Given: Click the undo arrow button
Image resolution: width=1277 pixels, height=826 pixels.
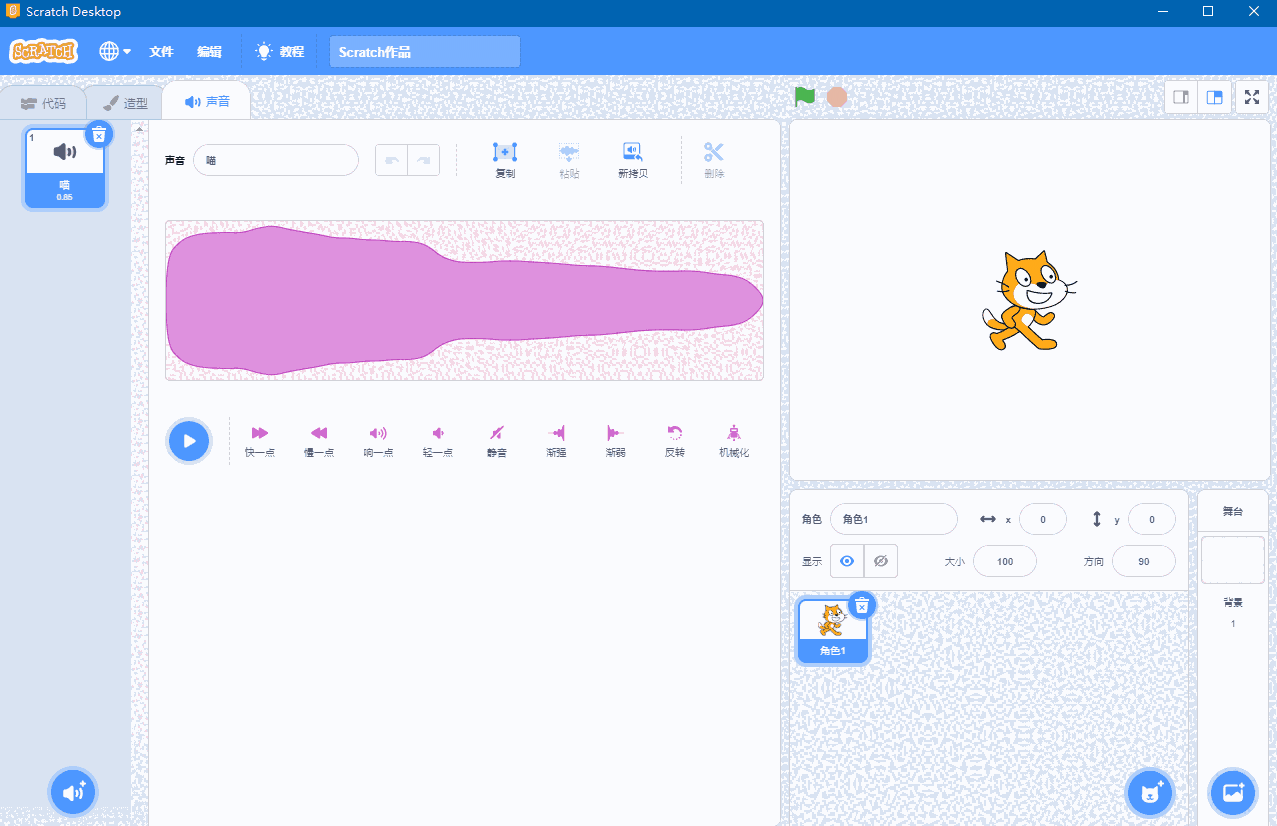Looking at the screenshot, I should point(391,160).
